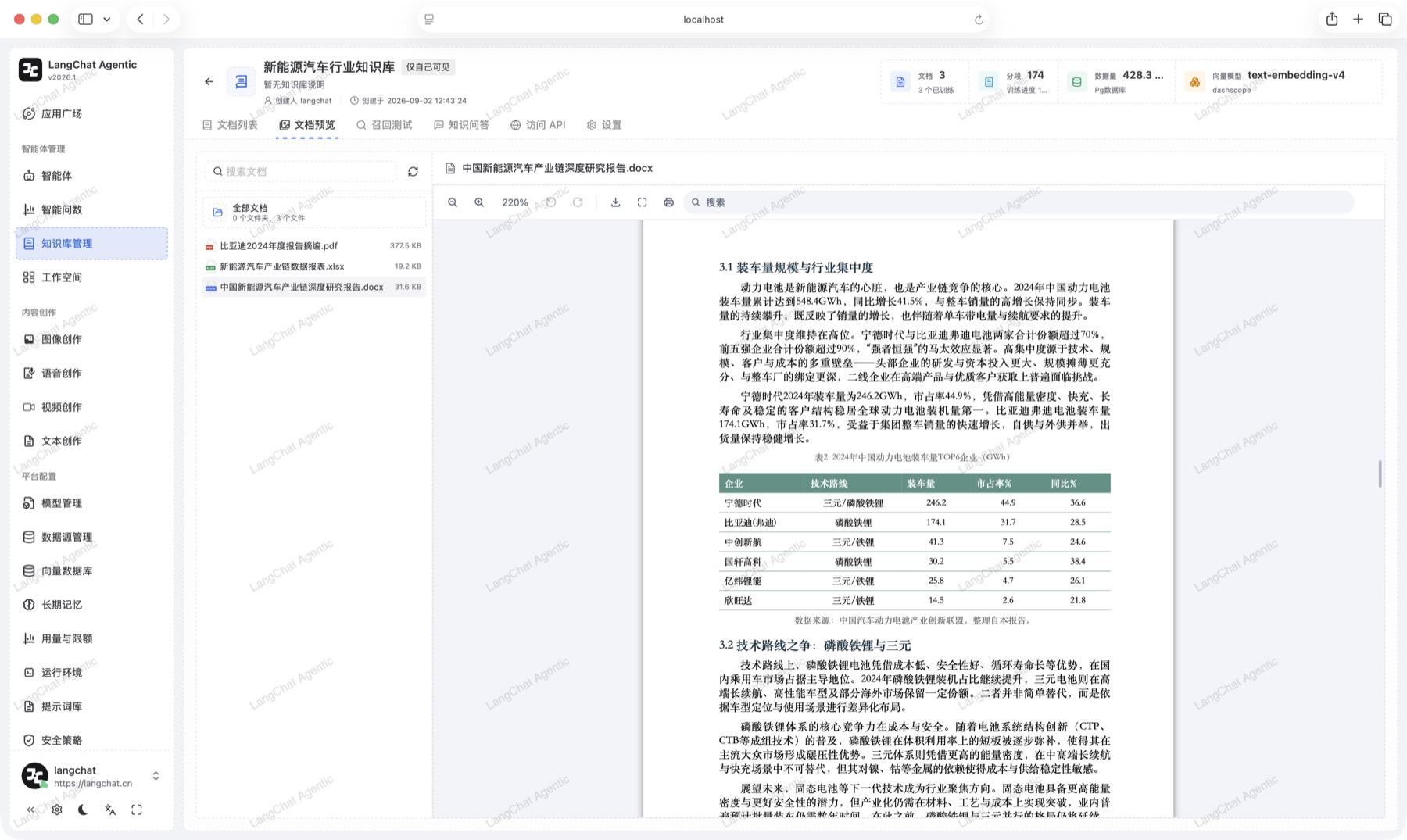Refresh the document file list
Image resolution: width=1407 pixels, height=840 pixels.
413,171
